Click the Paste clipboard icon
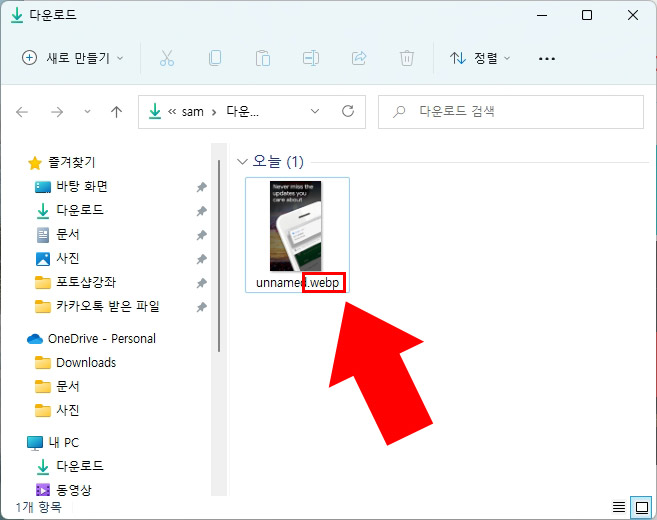This screenshot has height=520, width=657. point(263,58)
